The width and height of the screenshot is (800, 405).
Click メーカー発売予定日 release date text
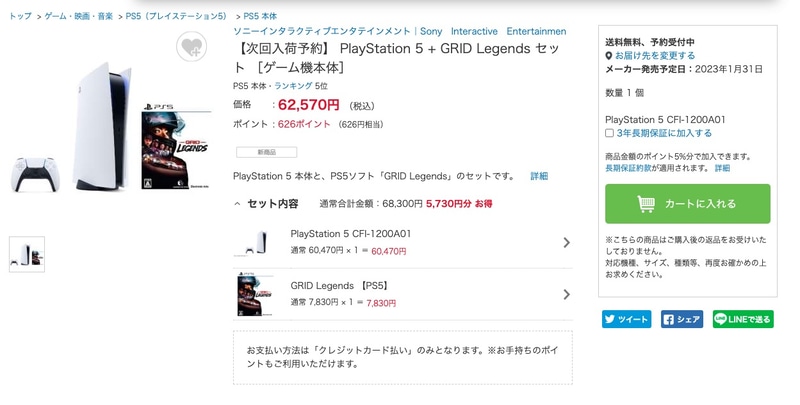pos(684,69)
